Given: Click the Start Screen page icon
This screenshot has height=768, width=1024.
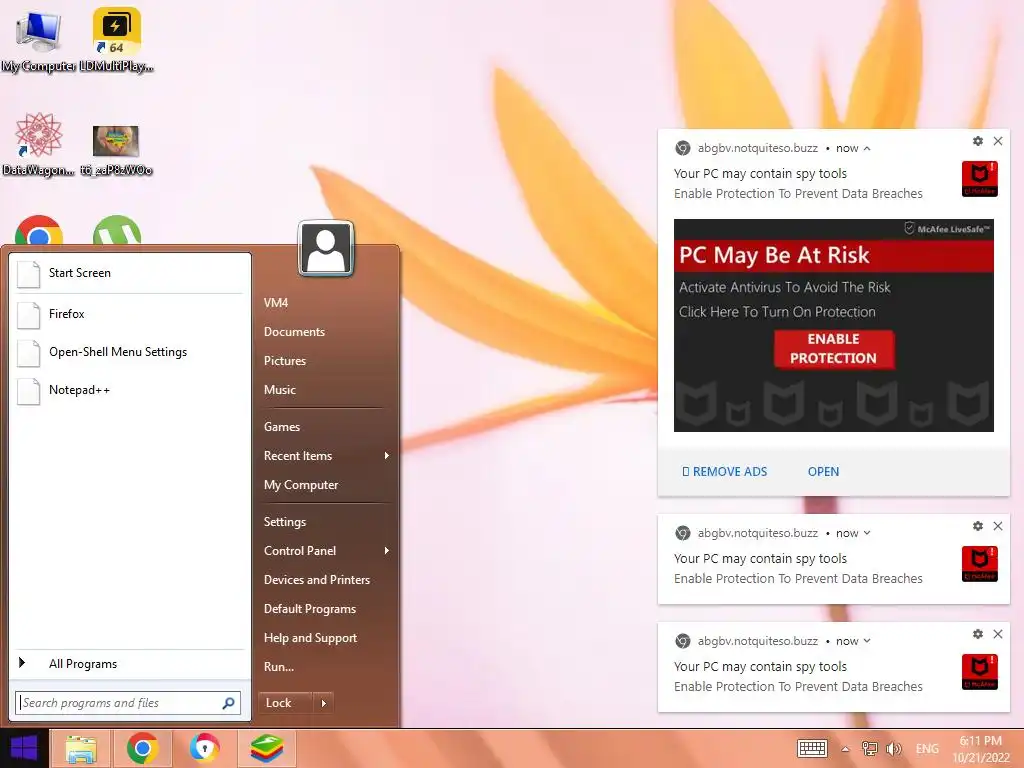Looking at the screenshot, I should click(x=29, y=274).
